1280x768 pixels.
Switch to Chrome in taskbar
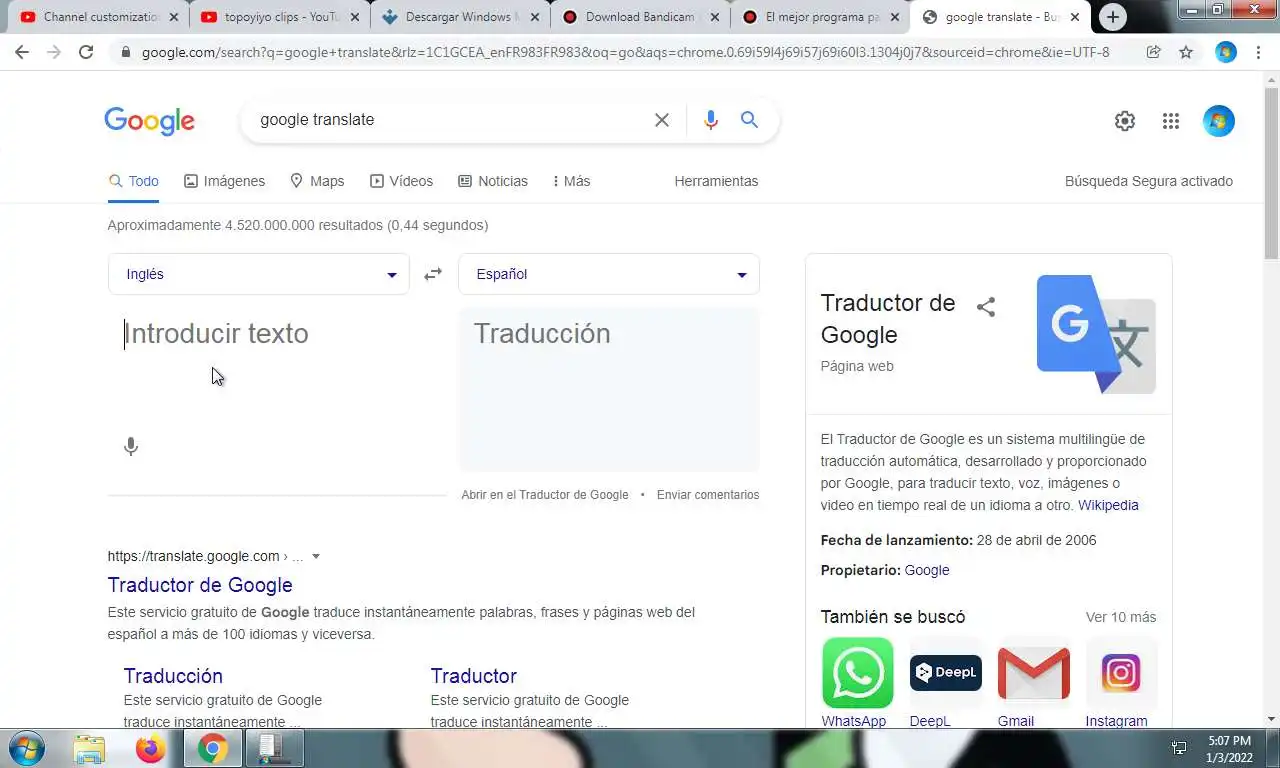(212, 749)
